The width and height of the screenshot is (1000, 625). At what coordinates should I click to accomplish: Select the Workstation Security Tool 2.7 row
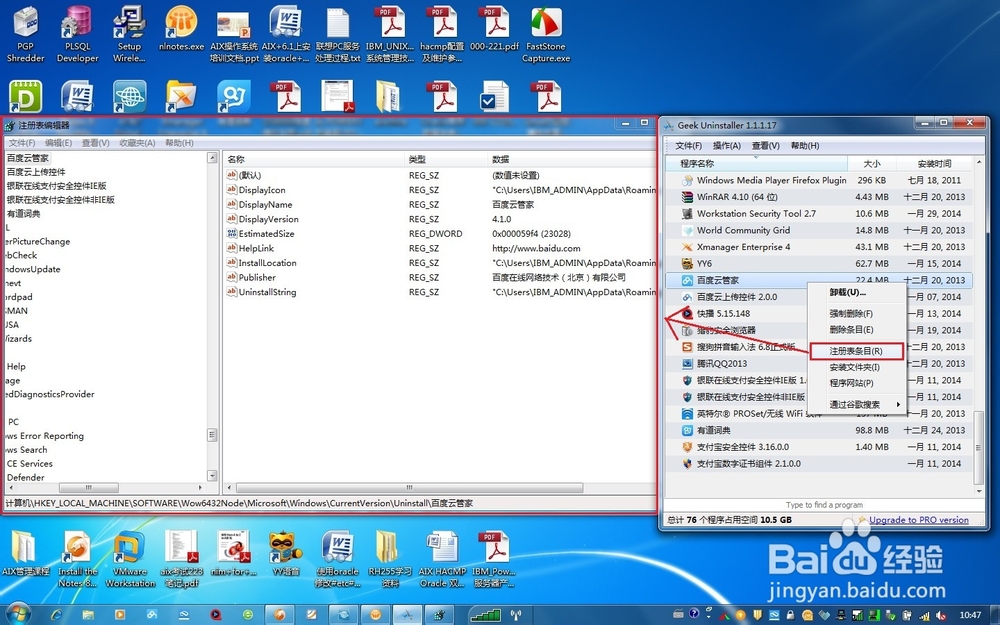(x=819, y=214)
